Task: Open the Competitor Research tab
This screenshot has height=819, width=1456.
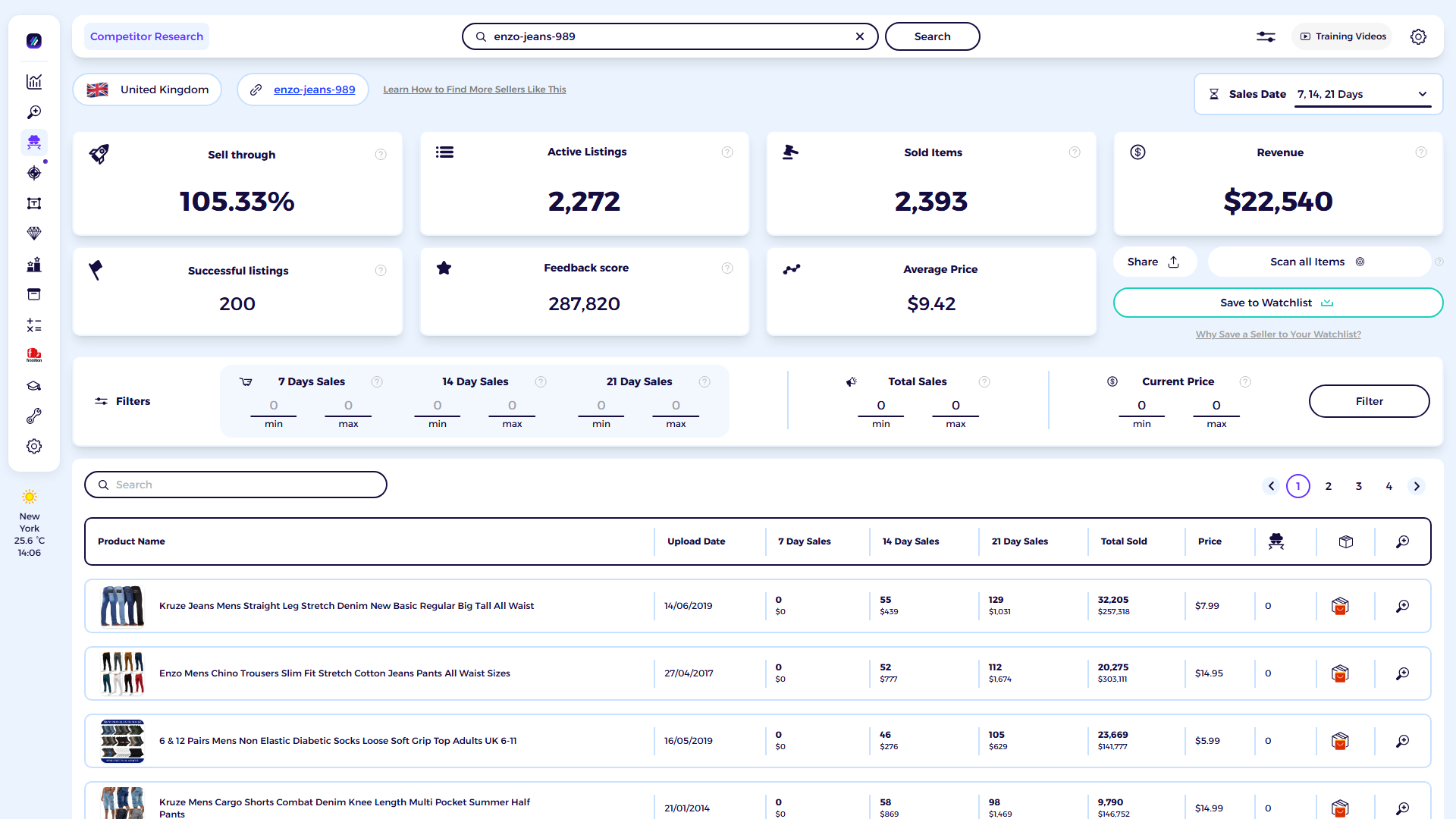Action: (x=146, y=36)
